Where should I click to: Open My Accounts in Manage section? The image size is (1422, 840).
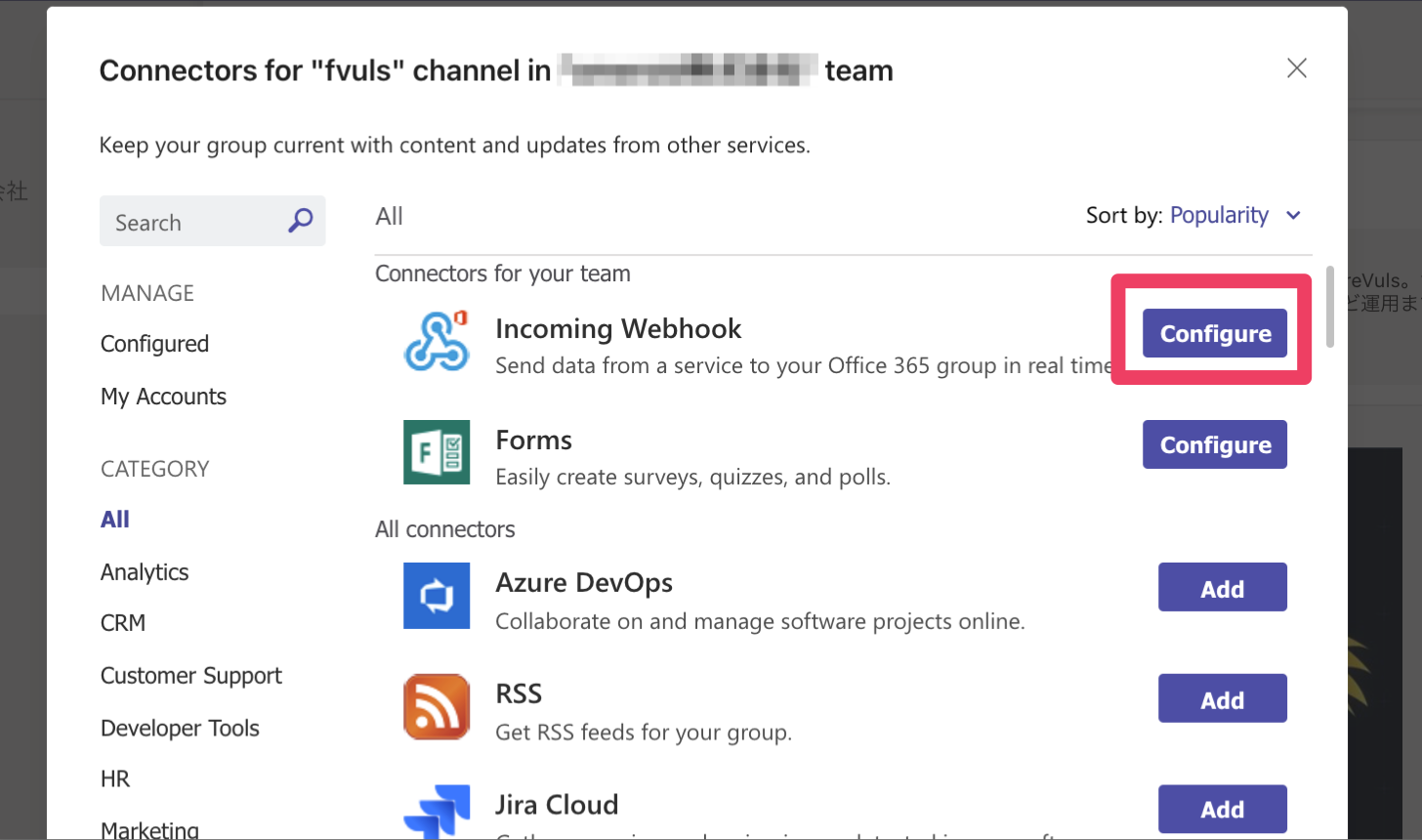(x=163, y=397)
